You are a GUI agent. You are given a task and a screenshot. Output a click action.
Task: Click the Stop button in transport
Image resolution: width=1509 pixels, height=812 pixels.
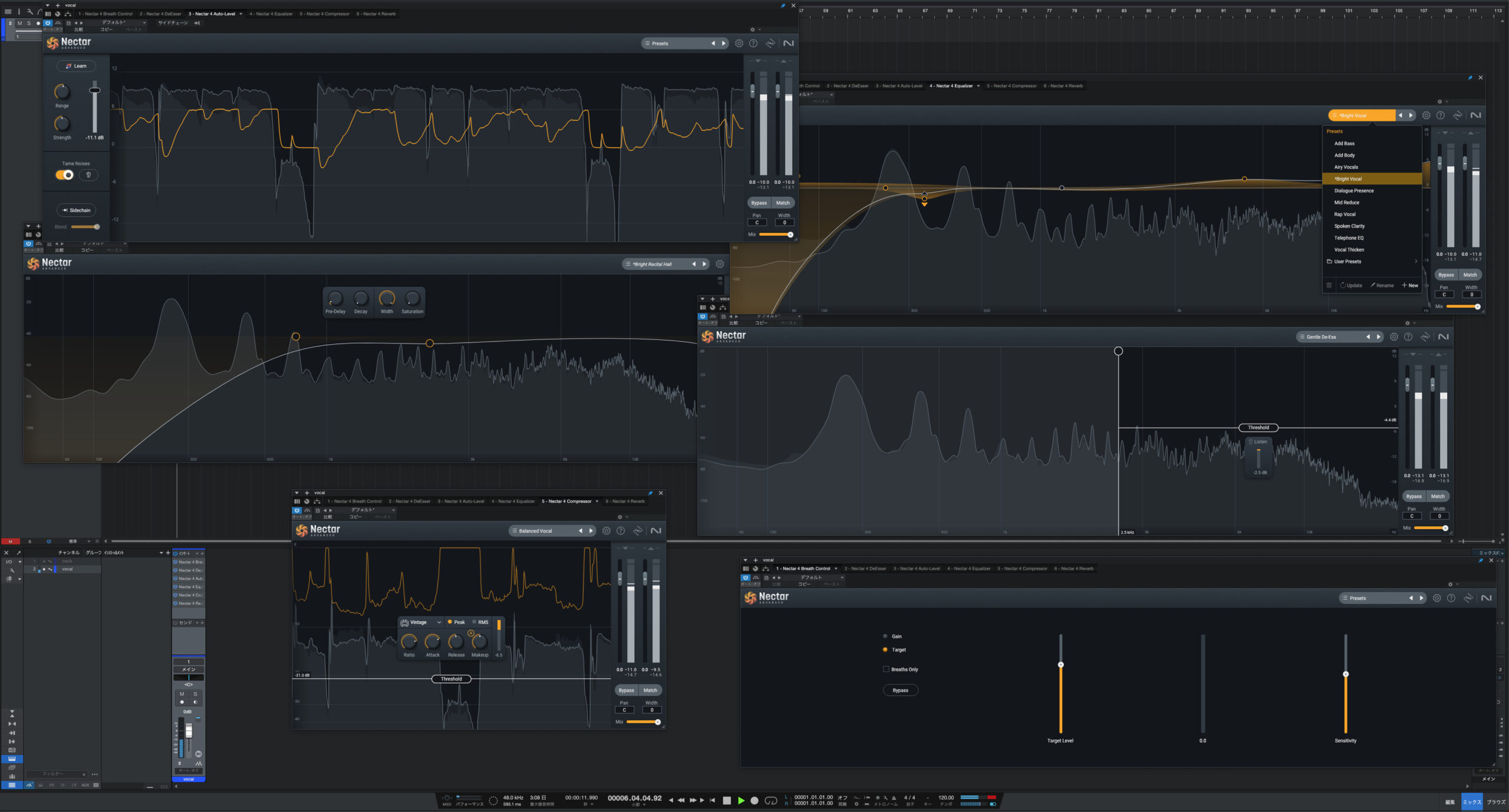pyautogui.click(x=727, y=801)
